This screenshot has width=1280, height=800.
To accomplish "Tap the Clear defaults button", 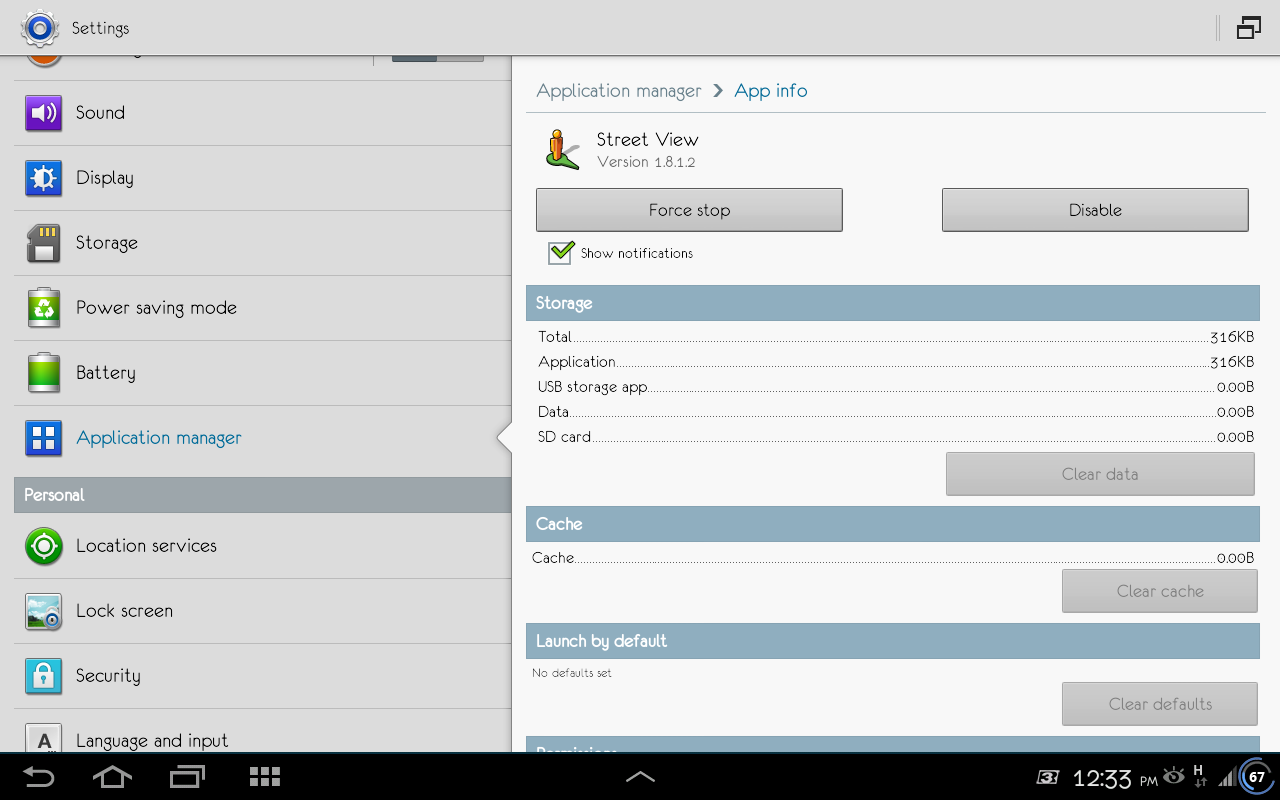I will (x=1160, y=704).
